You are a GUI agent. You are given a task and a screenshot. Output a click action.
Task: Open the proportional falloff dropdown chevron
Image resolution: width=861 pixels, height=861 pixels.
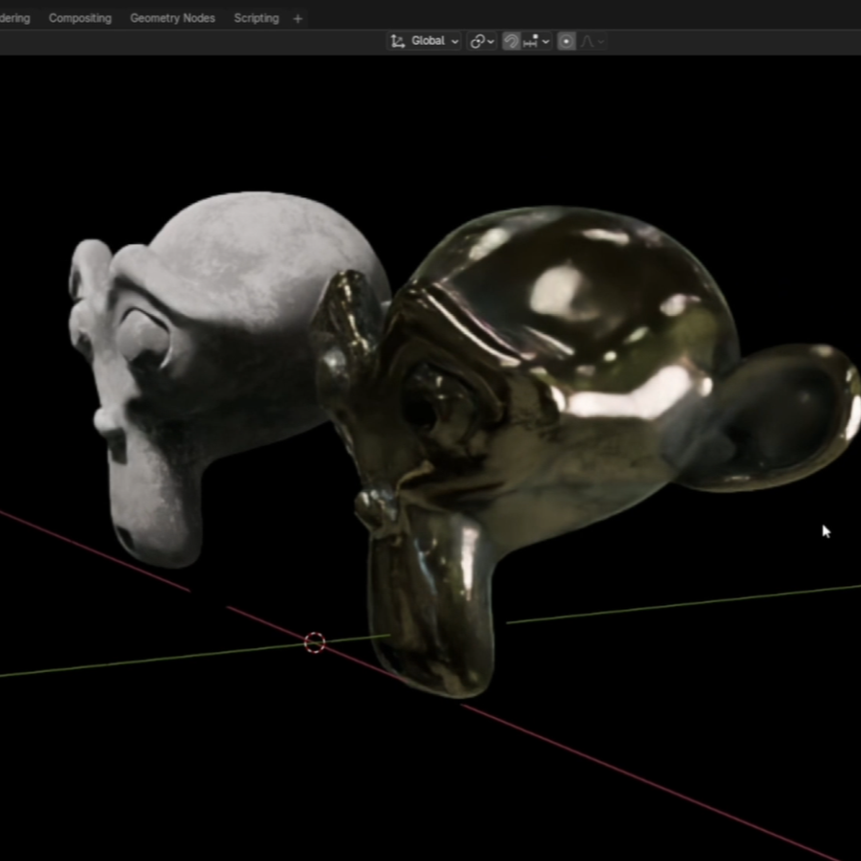601,42
